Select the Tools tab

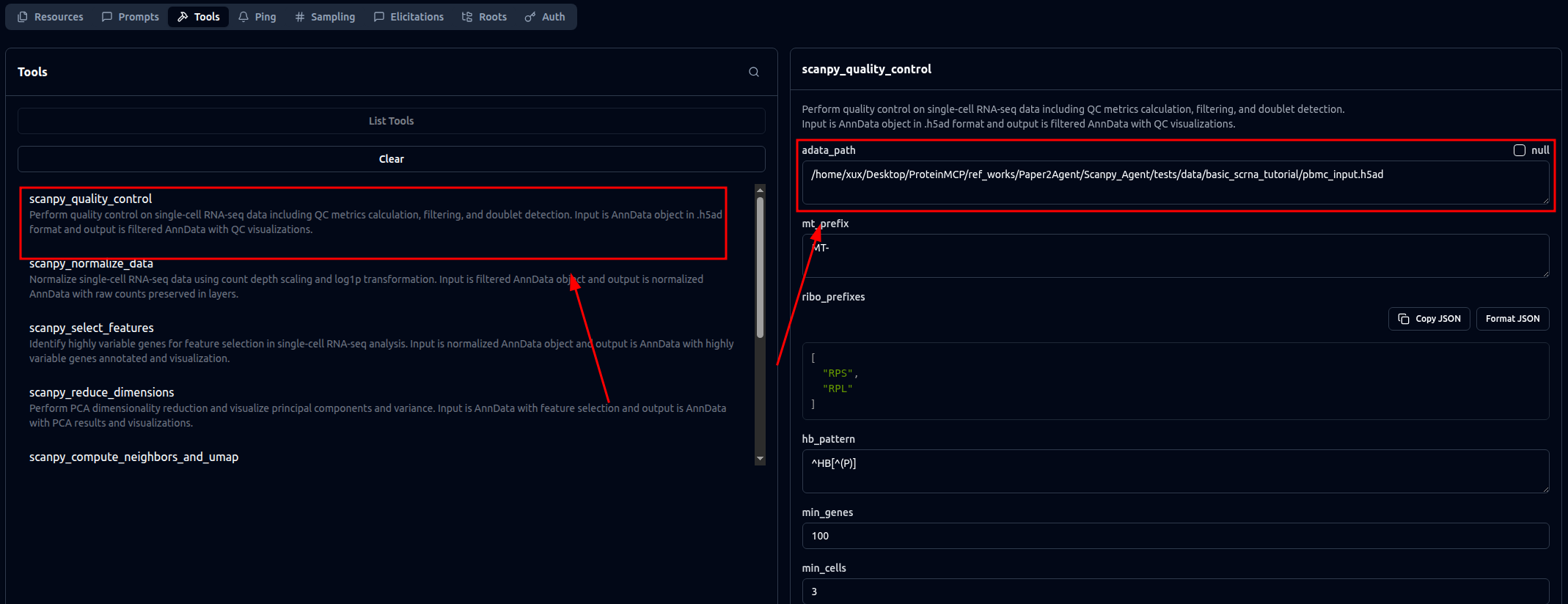[199, 17]
